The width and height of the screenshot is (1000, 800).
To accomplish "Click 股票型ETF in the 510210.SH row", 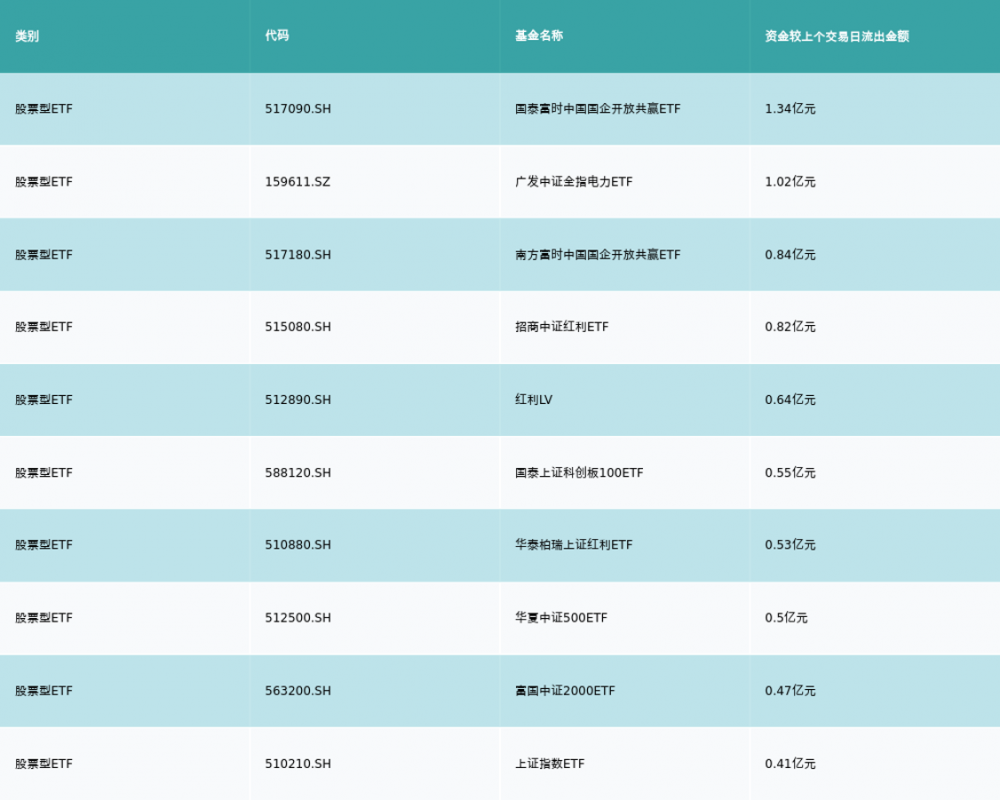I will (x=44, y=764).
